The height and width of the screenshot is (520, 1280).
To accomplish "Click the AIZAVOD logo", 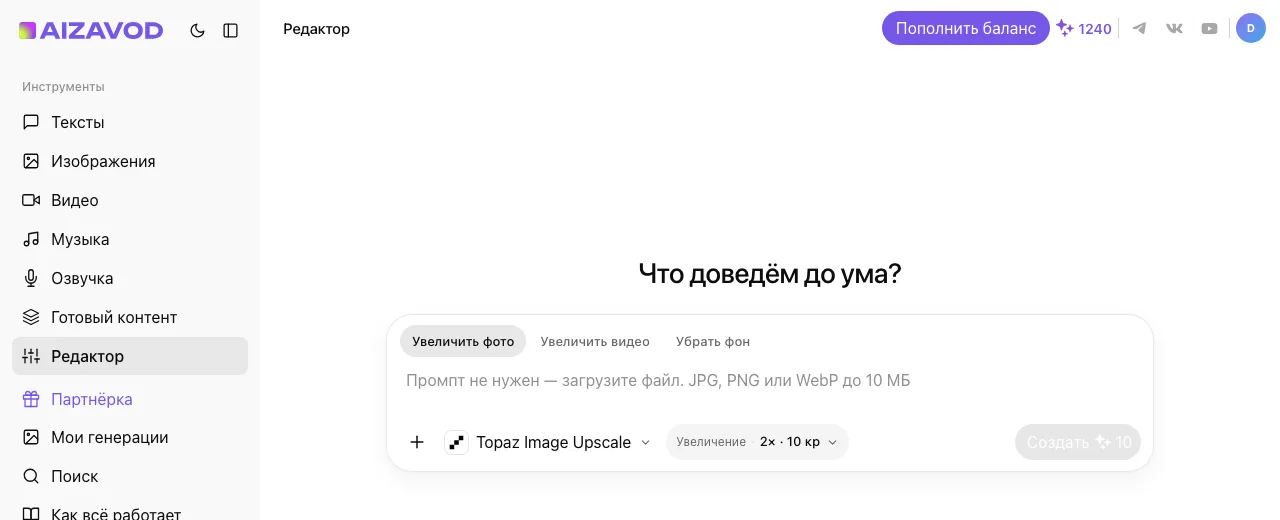I will pyautogui.click(x=91, y=30).
